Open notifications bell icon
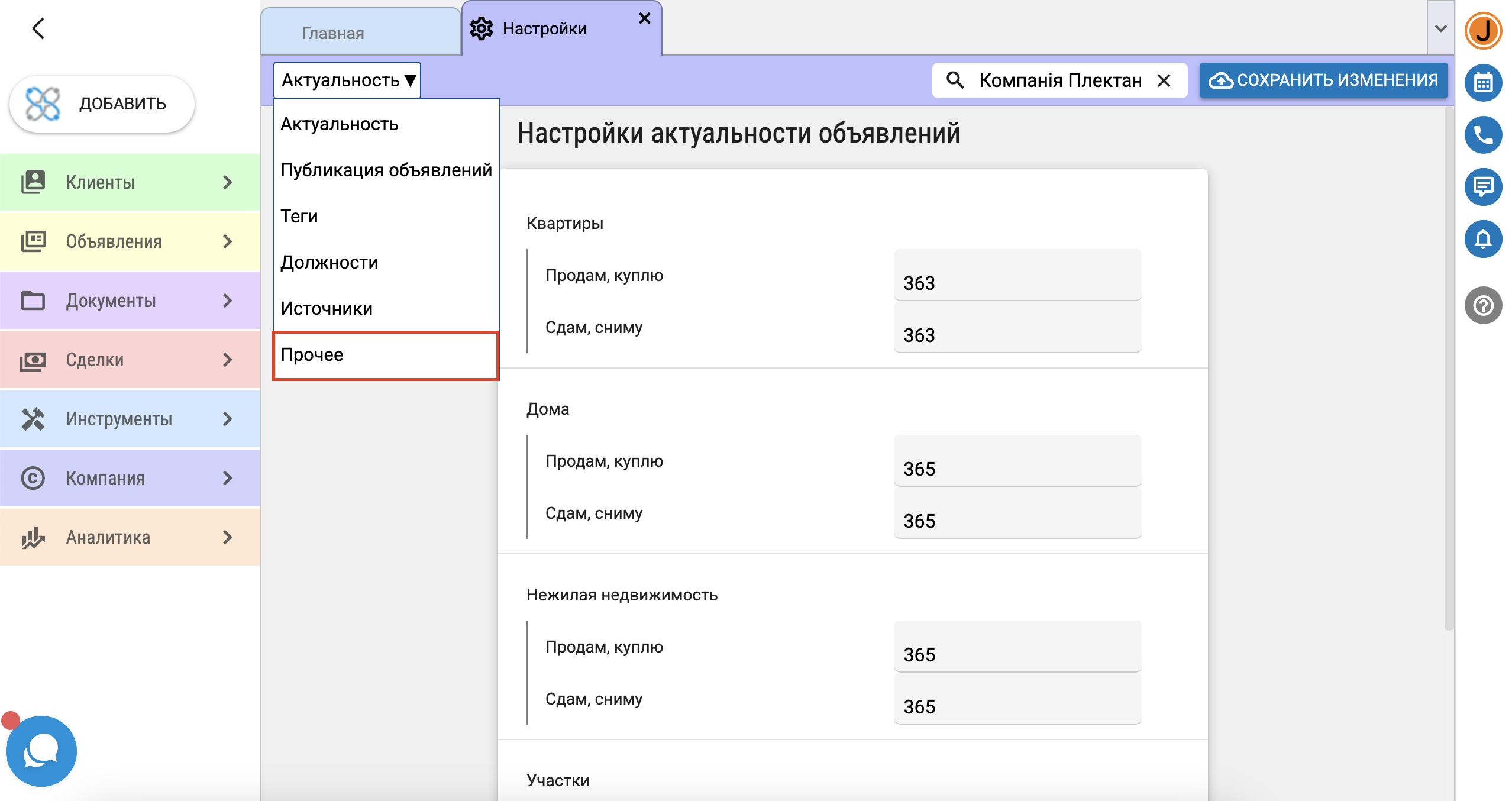The image size is (1512, 801). coord(1483,240)
